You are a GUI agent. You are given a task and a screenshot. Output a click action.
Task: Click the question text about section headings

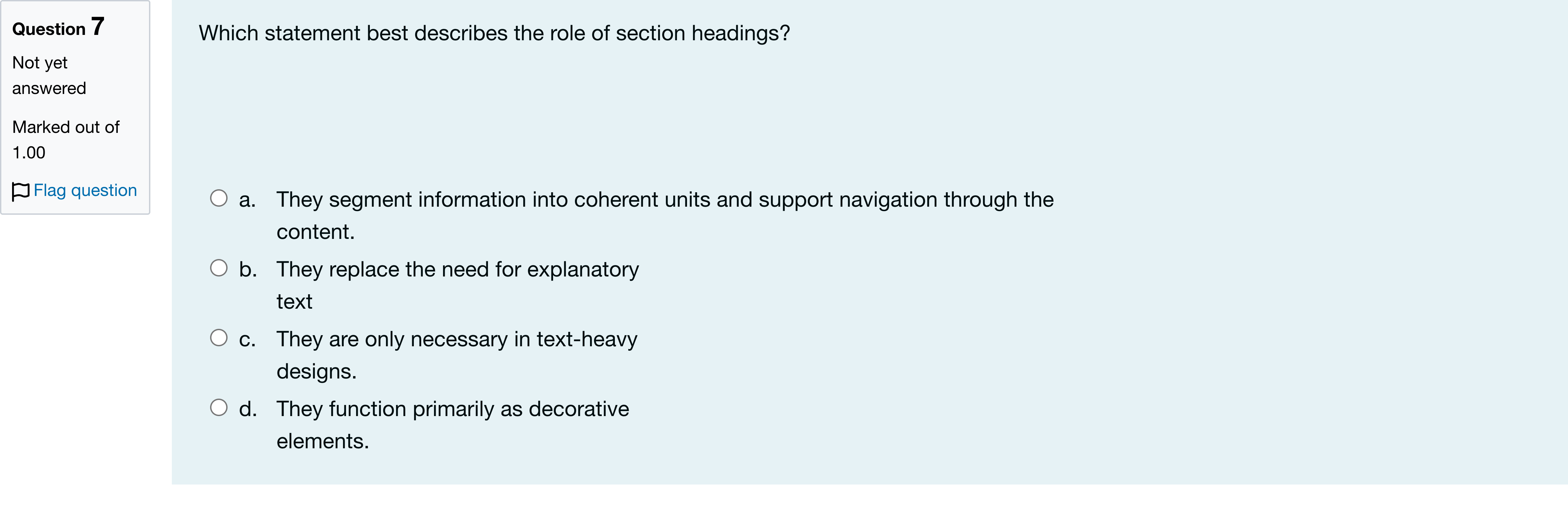click(494, 33)
